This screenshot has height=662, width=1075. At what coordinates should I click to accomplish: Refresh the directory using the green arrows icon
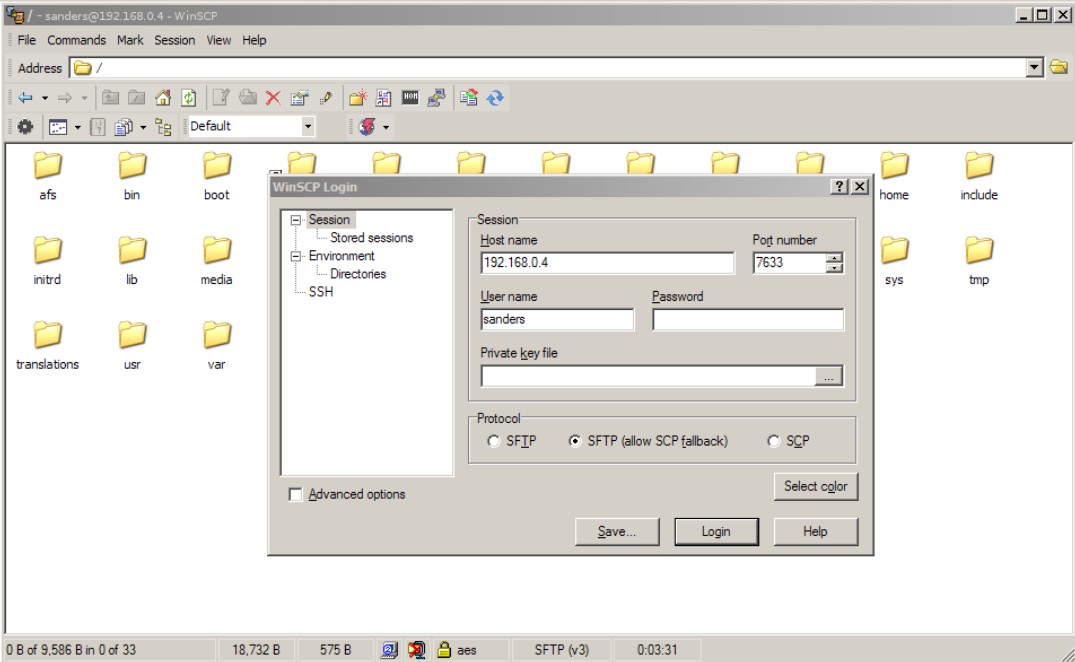189,98
